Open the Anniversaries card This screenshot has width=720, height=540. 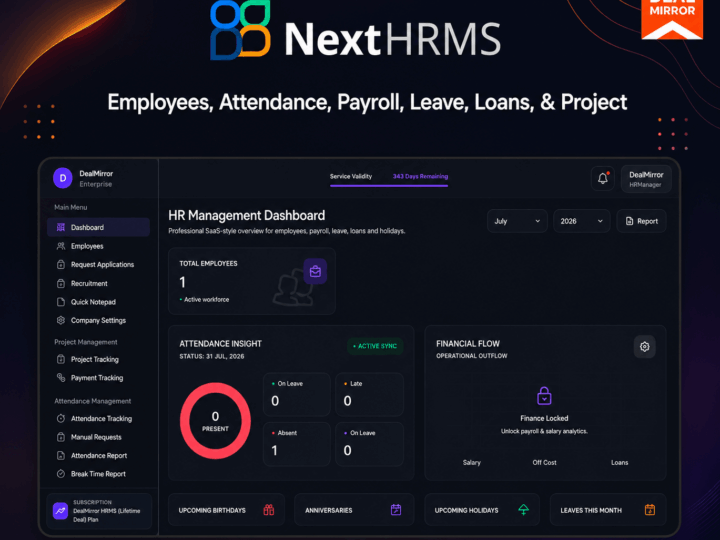pyautogui.click(x=354, y=510)
